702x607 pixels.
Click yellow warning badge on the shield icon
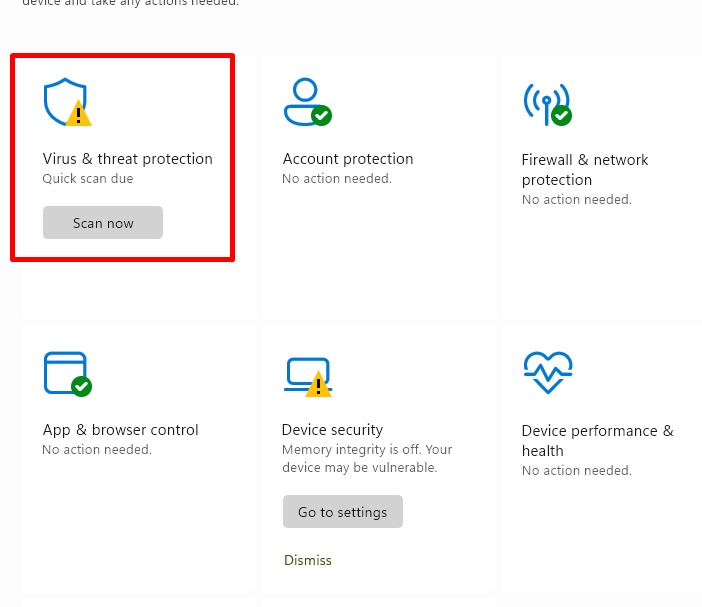pos(79,115)
